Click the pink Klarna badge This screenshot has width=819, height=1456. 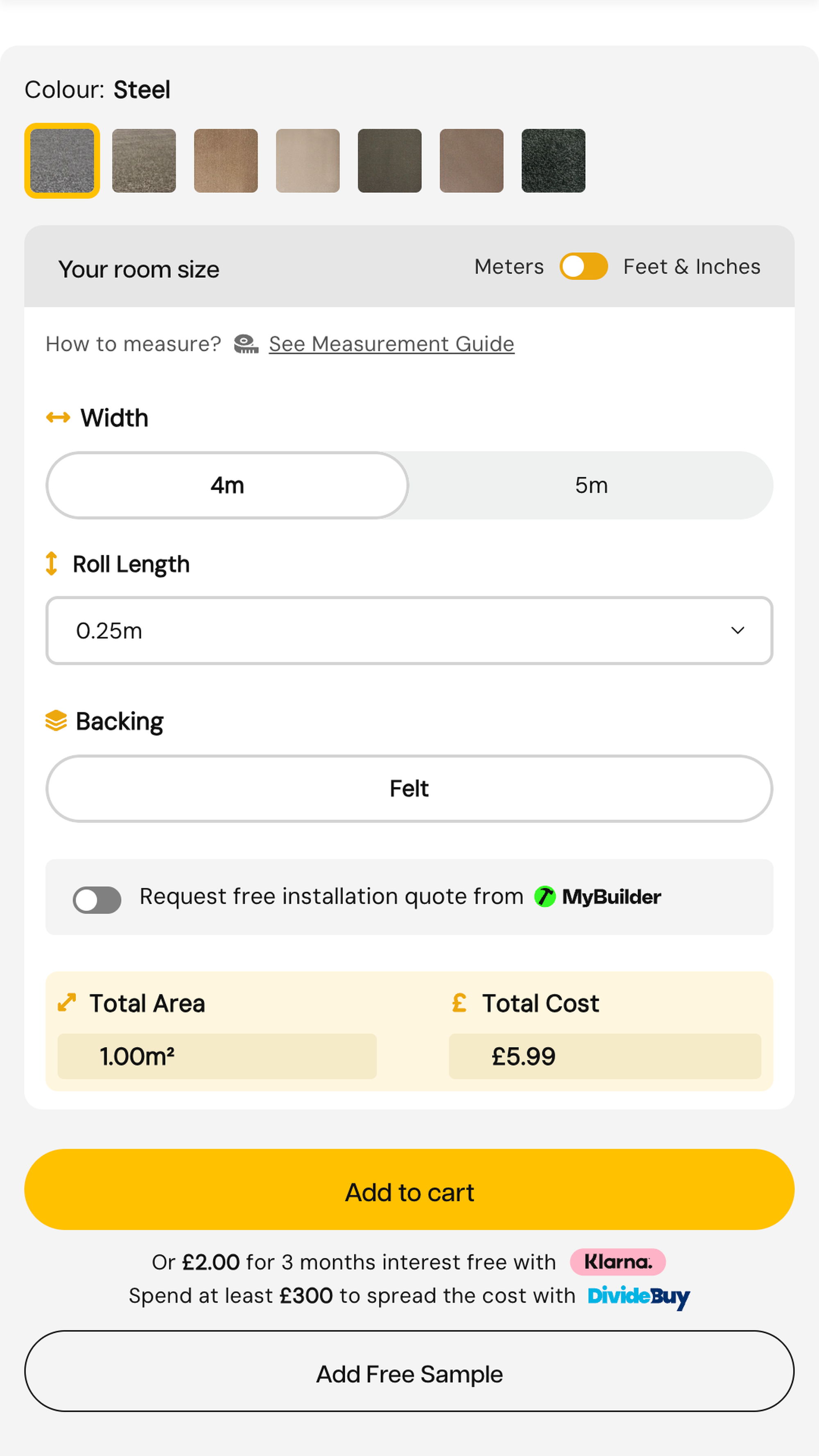[618, 1262]
